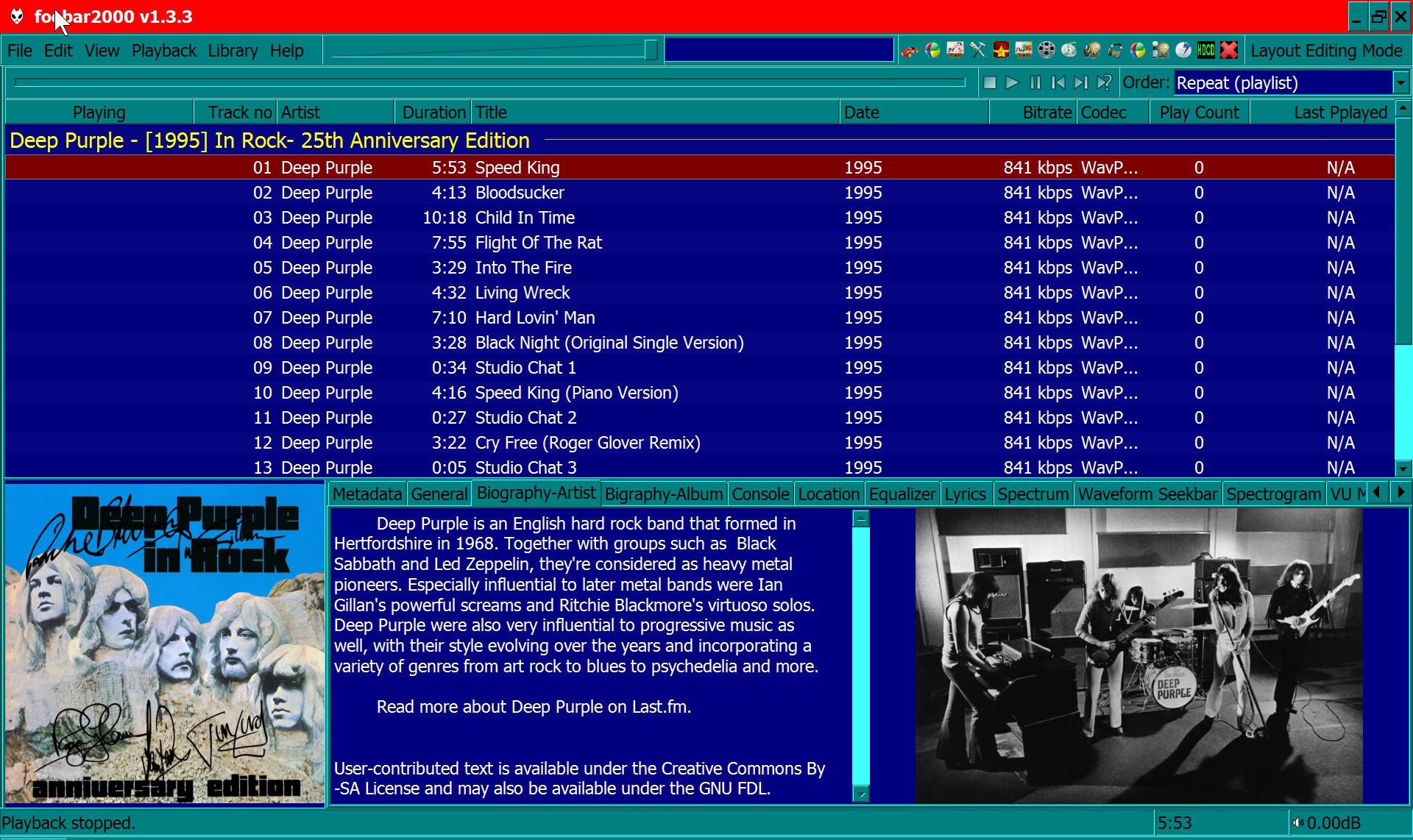This screenshot has width=1413, height=840.
Task: Click the red toy car icon
Action: [x=910, y=51]
